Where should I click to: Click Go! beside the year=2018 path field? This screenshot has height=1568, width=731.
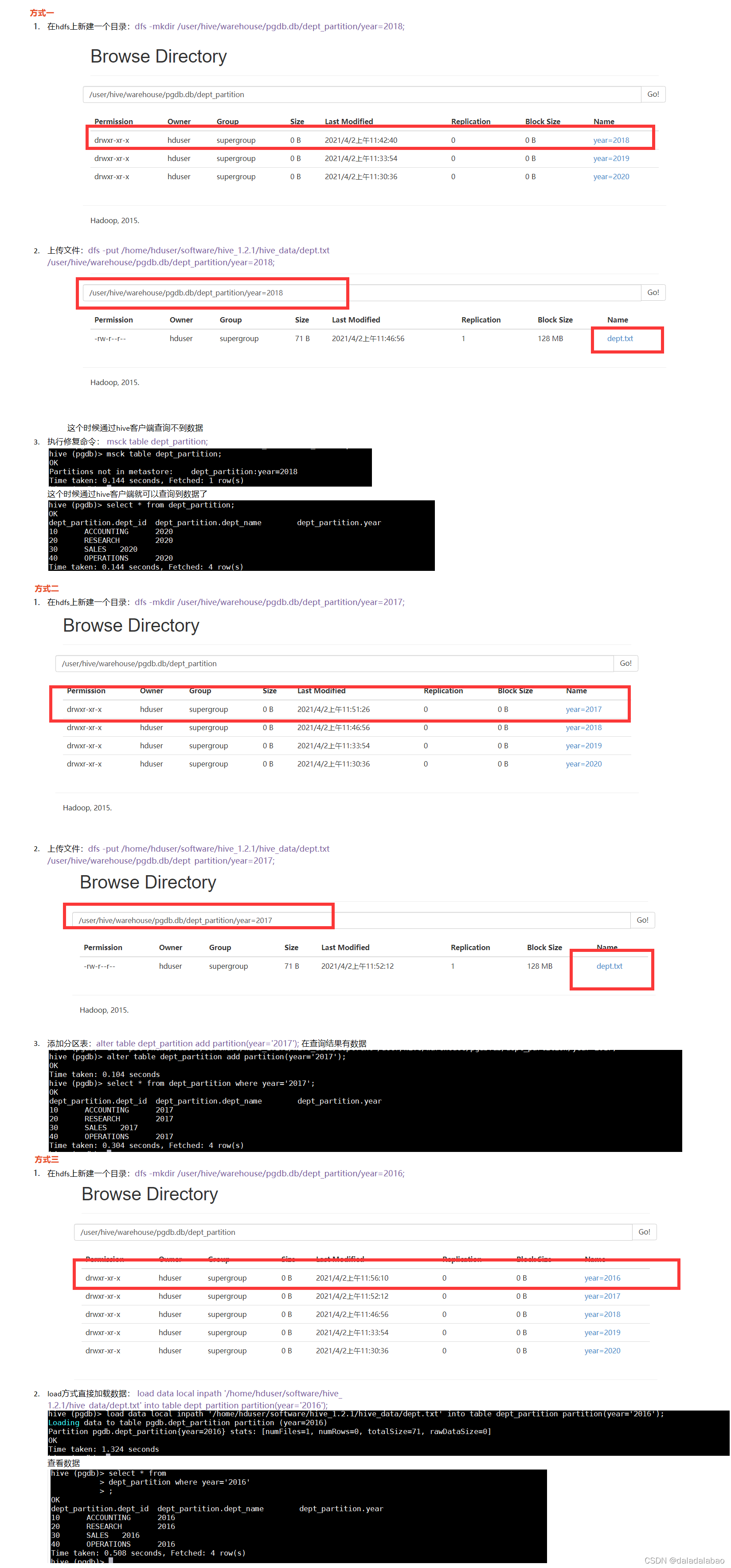[653, 293]
